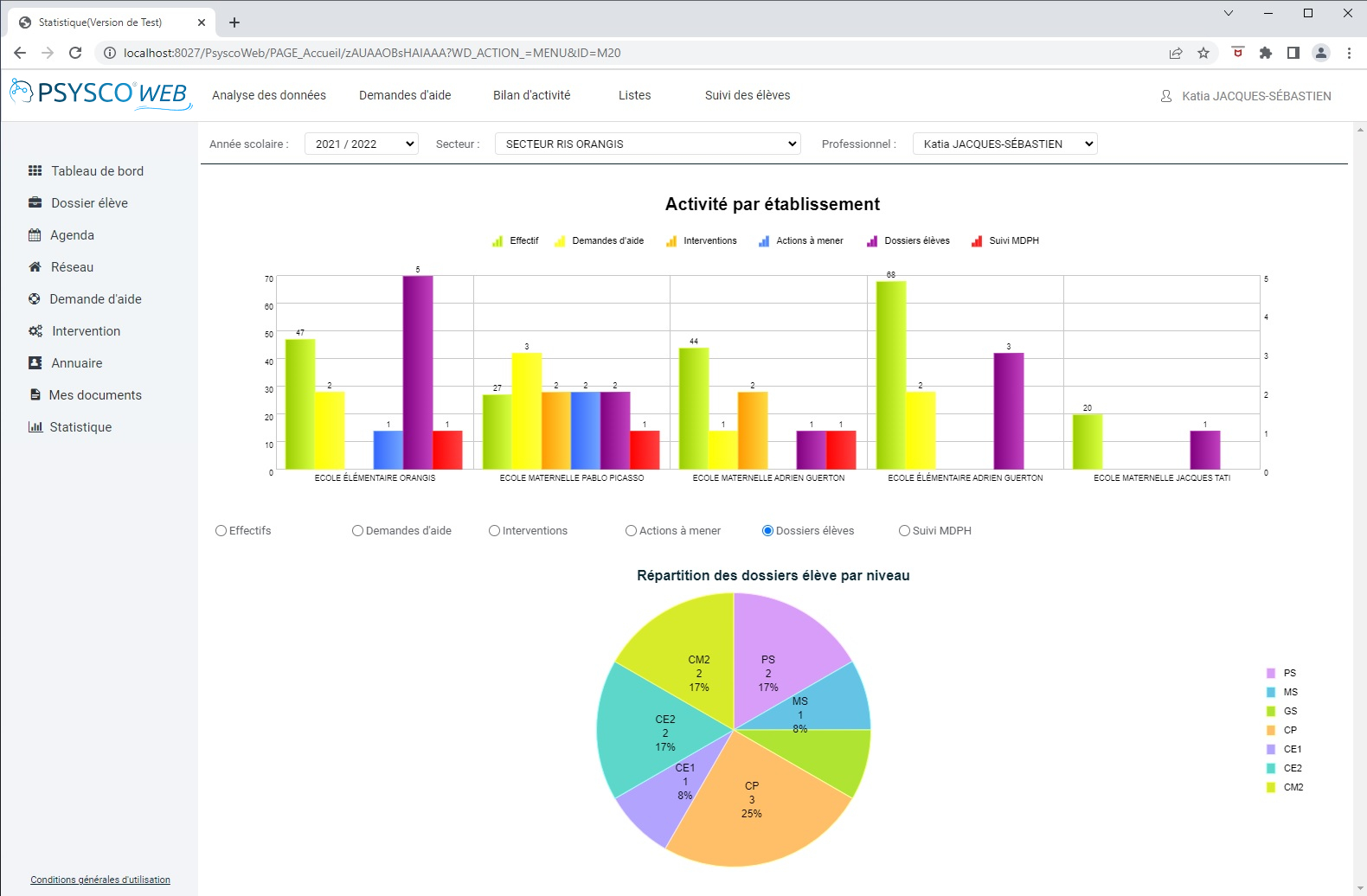Screen dimensions: 1367x896
Task: Open the Professionnel dropdown
Action: coord(1004,144)
